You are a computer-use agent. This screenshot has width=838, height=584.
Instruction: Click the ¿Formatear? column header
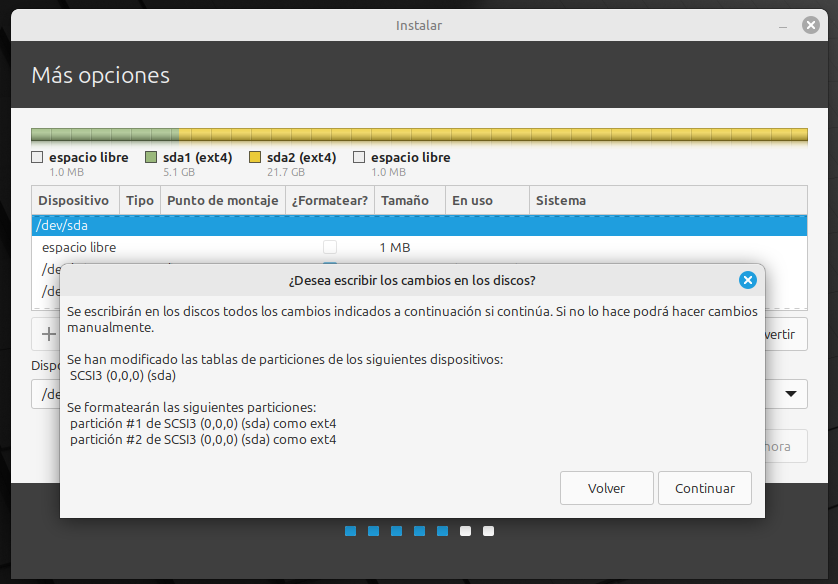pos(330,200)
